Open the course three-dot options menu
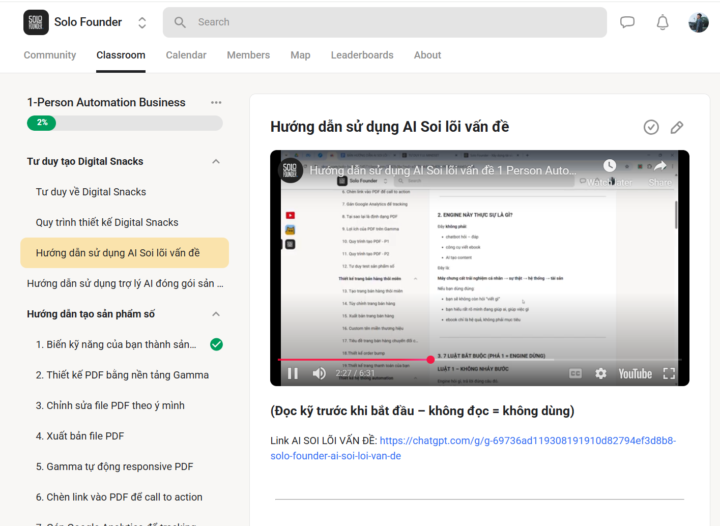 (x=216, y=102)
